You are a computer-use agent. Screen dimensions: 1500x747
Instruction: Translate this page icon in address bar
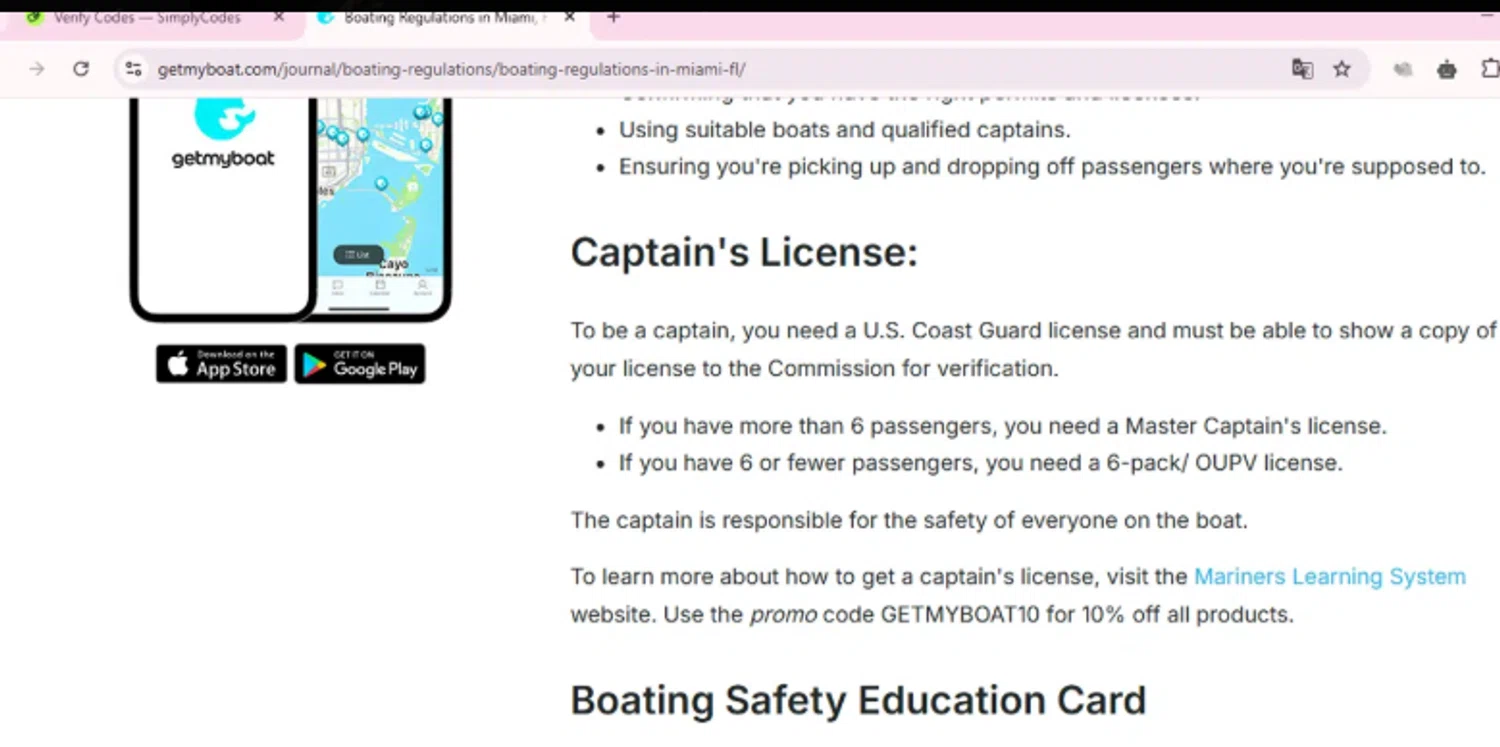(1302, 69)
